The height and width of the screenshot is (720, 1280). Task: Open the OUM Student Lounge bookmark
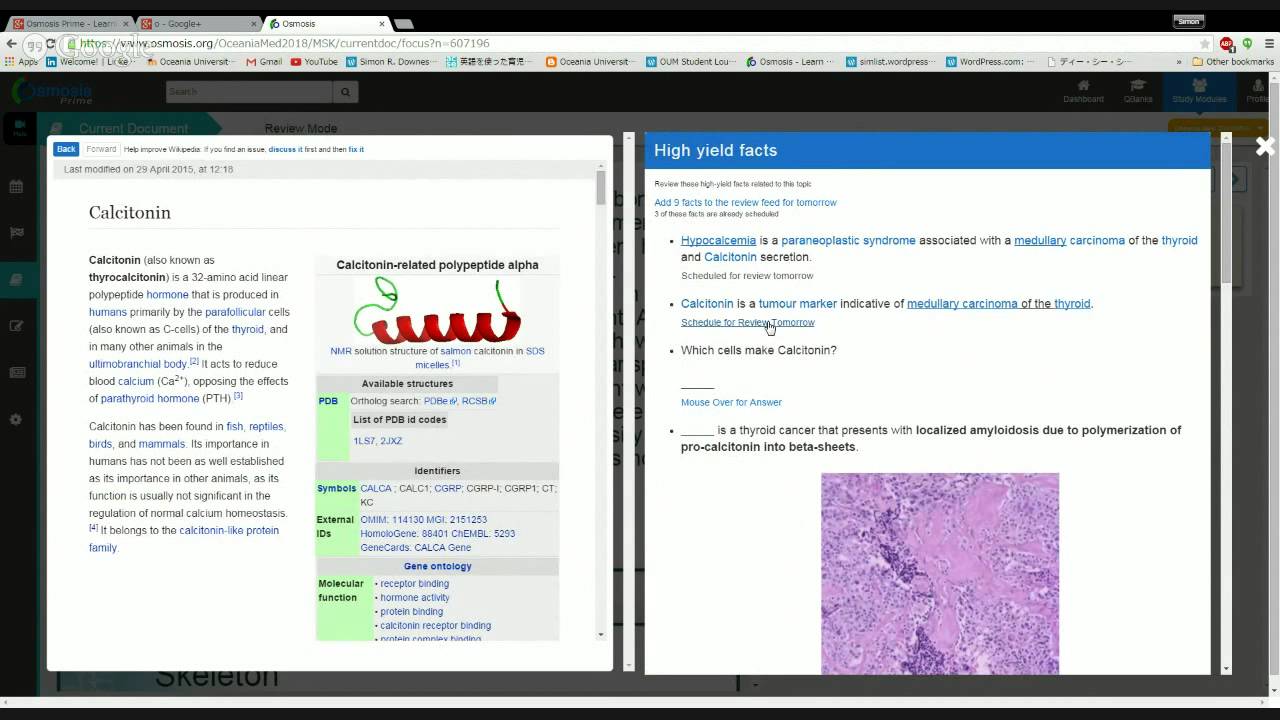tap(690, 62)
